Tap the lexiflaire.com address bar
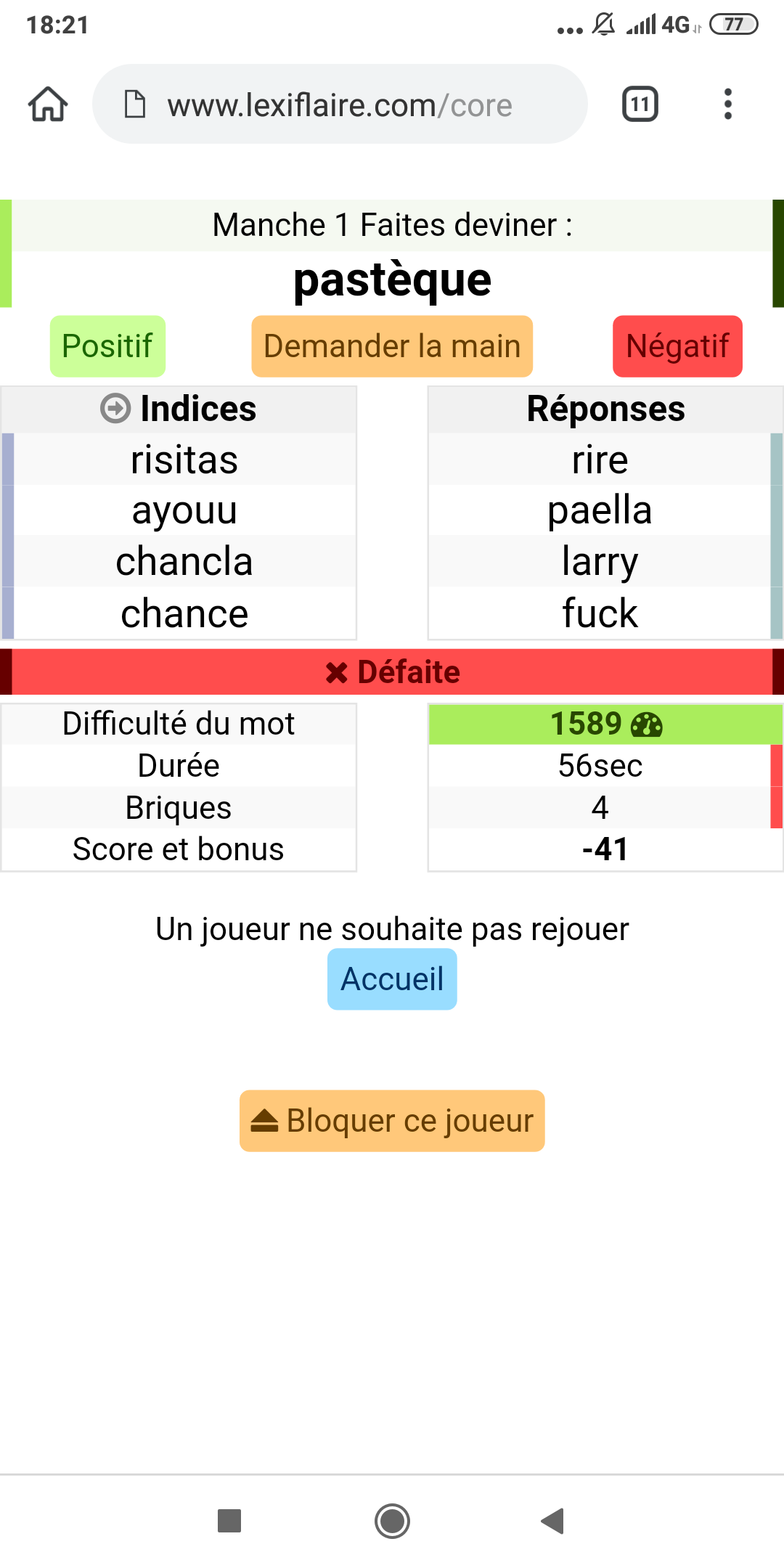The image size is (784, 1568). (x=340, y=105)
